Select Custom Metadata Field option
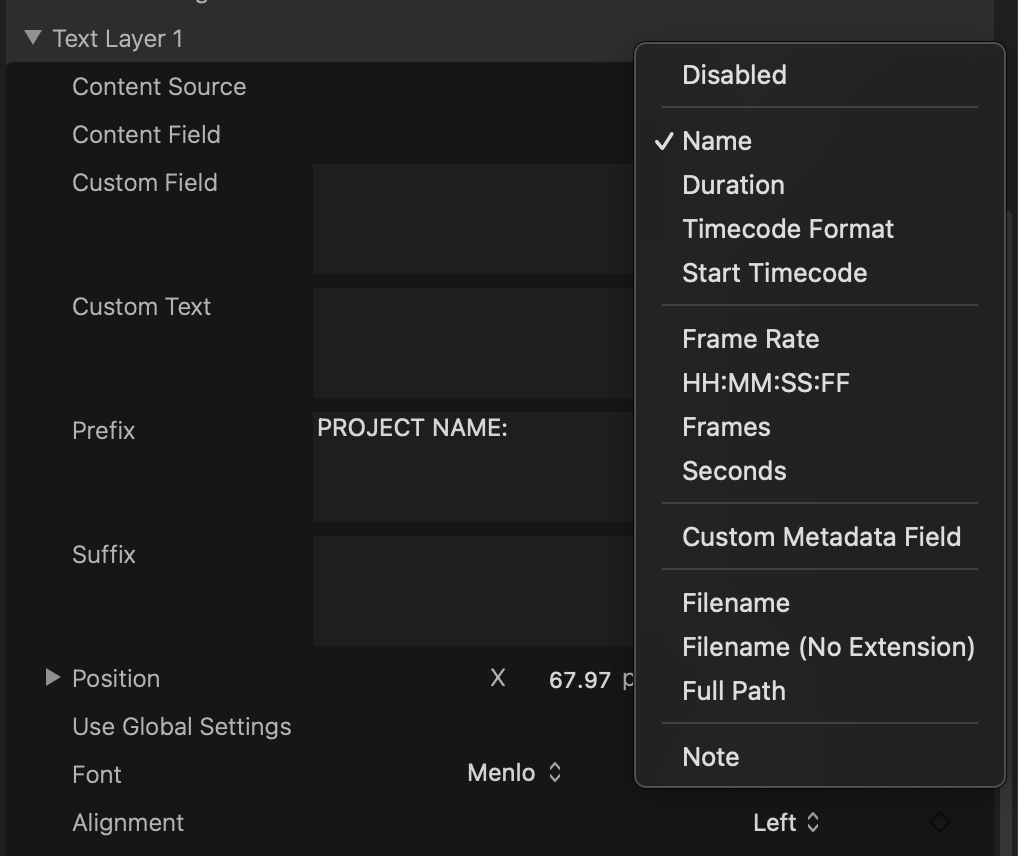 coord(821,537)
